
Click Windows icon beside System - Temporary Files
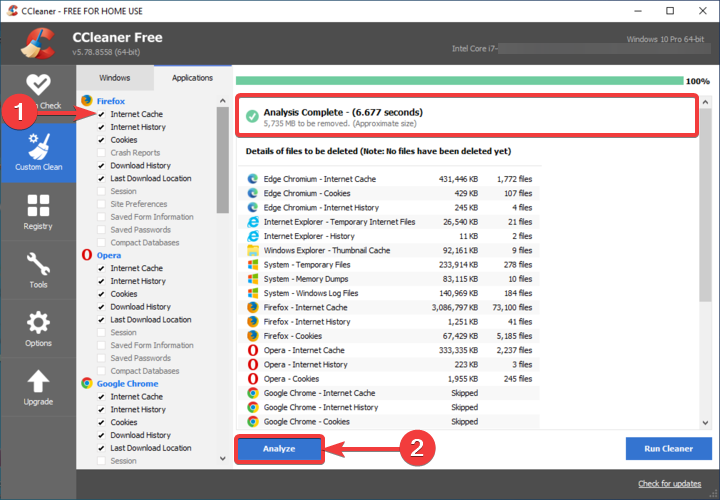click(x=253, y=264)
